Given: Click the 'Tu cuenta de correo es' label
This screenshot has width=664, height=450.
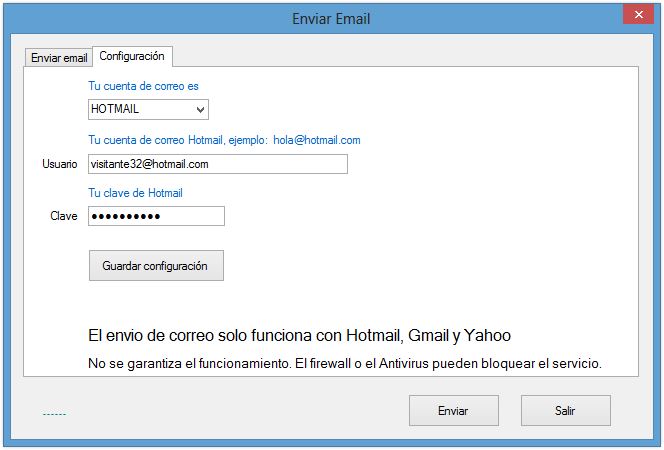Looking at the screenshot, I should click(x=143, y=86).
